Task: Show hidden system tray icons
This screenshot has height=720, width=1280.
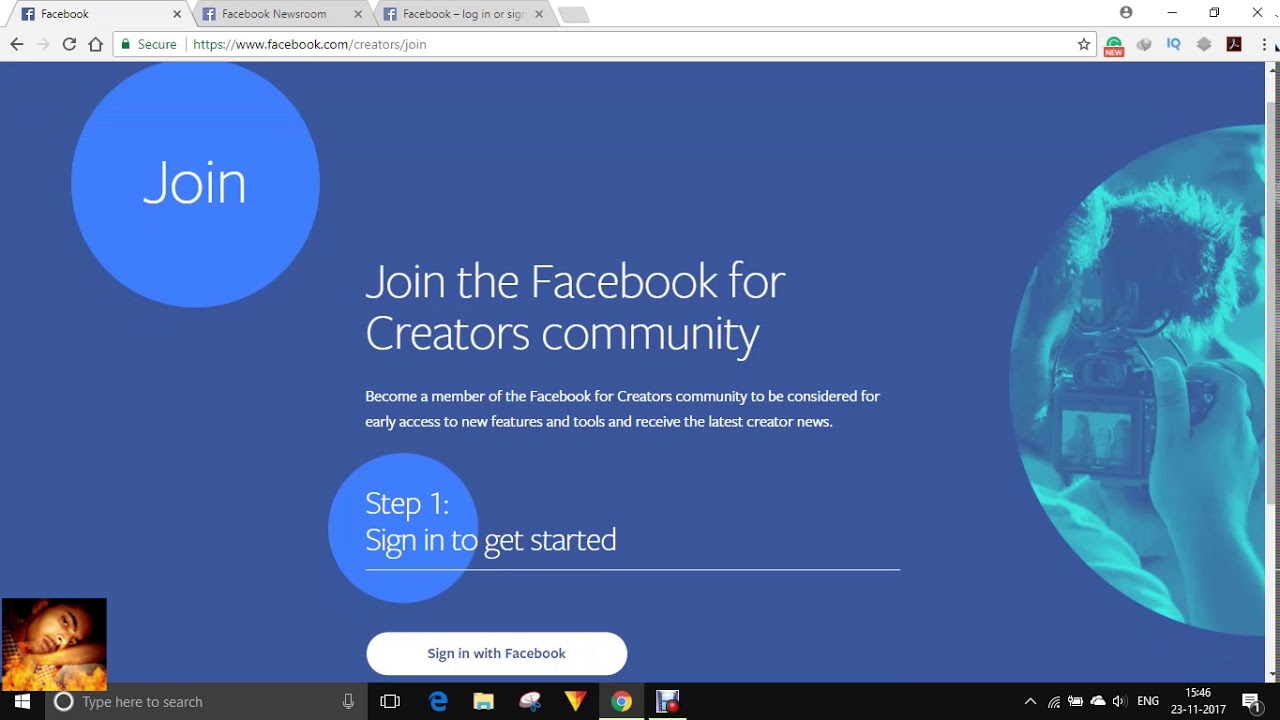Action: (1030, 701)
